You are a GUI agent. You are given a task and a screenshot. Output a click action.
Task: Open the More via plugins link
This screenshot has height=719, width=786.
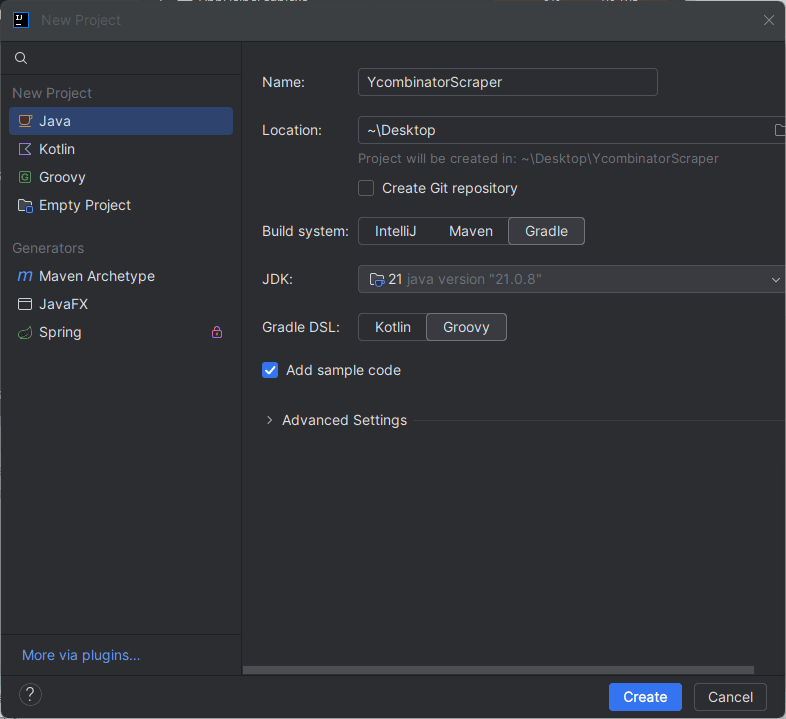81,655
